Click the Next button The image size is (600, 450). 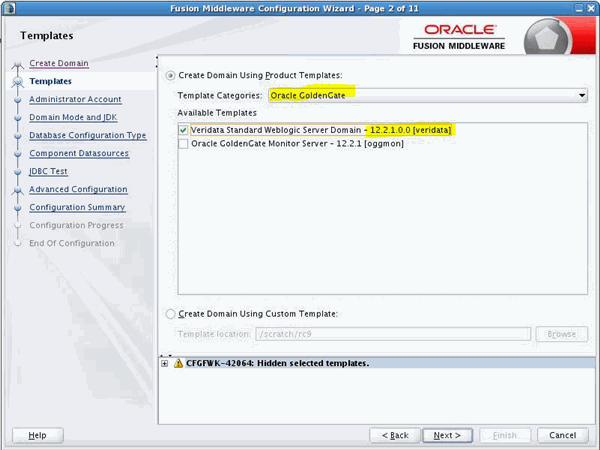[447, 435]
